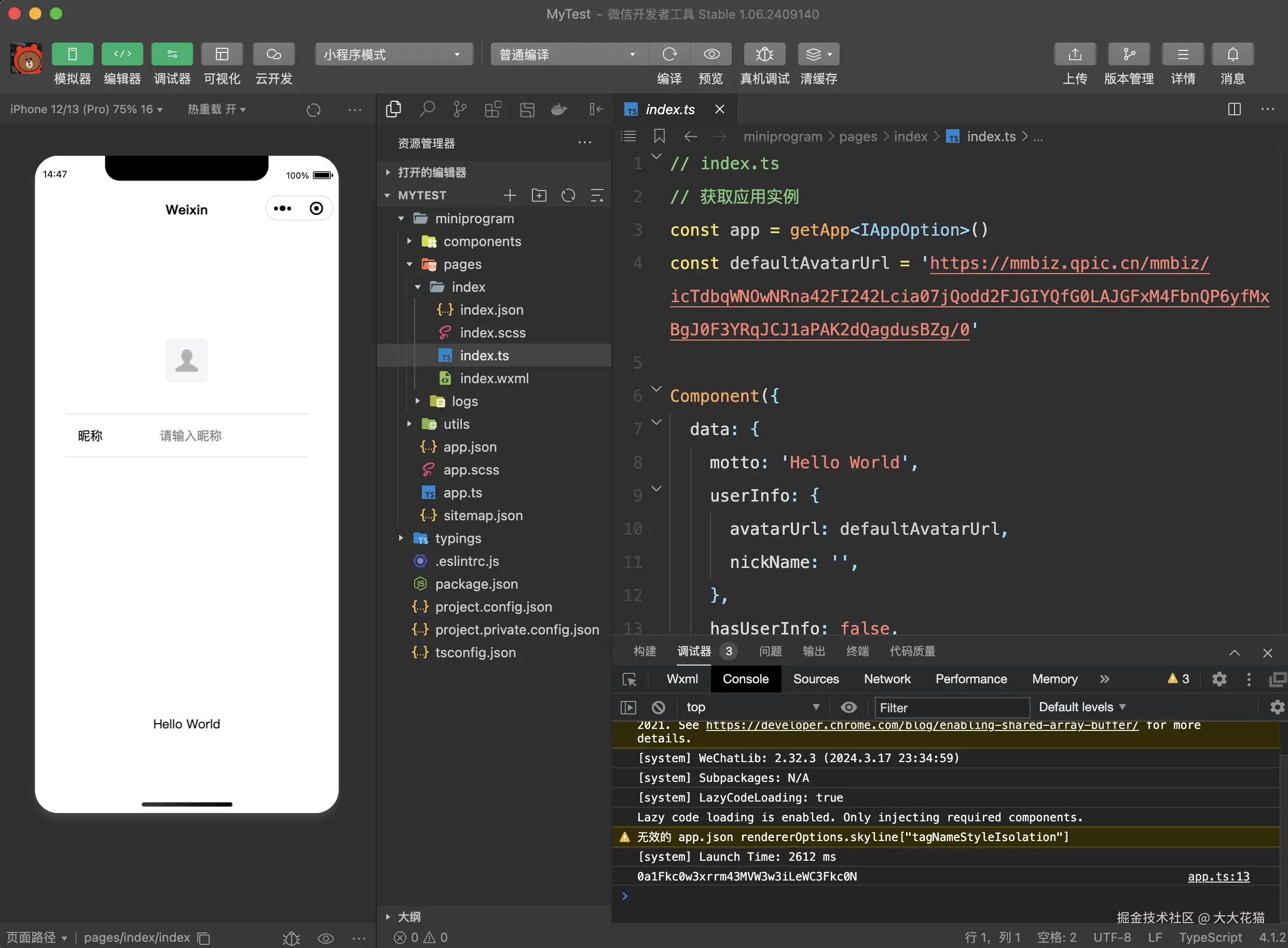Screen dimensions: 1288x948
Task: Click the real-device debug bug icon
Action: pos(764,55)
